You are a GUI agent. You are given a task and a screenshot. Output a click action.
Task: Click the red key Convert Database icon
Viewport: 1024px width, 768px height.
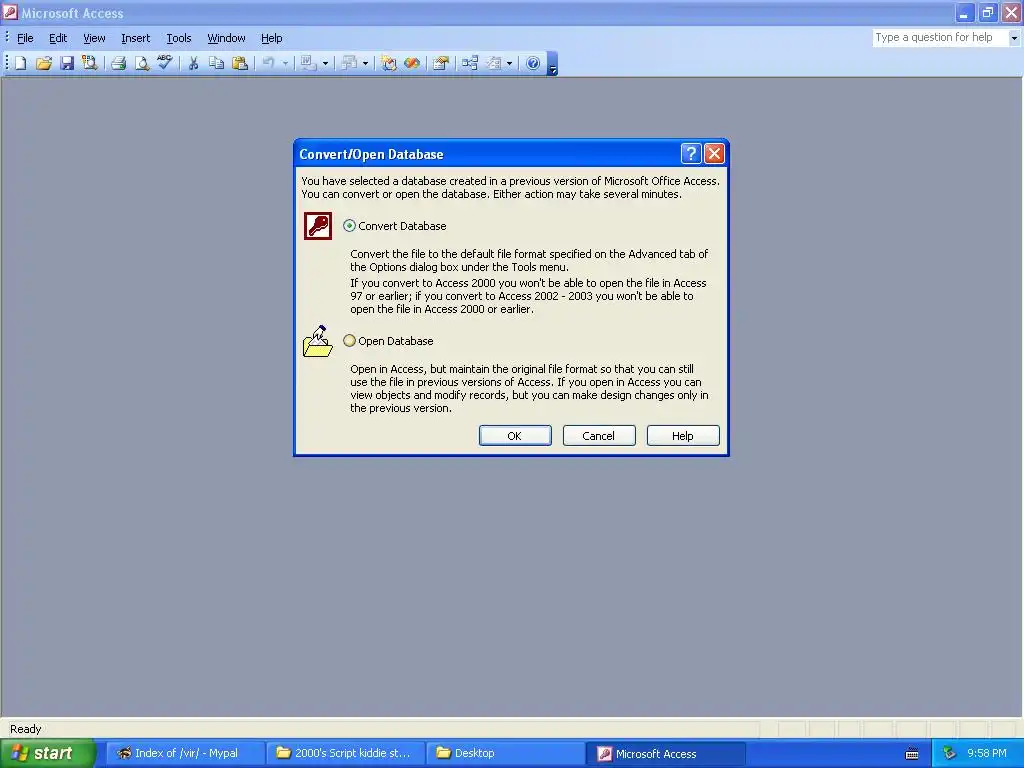(x=318, y=226)
